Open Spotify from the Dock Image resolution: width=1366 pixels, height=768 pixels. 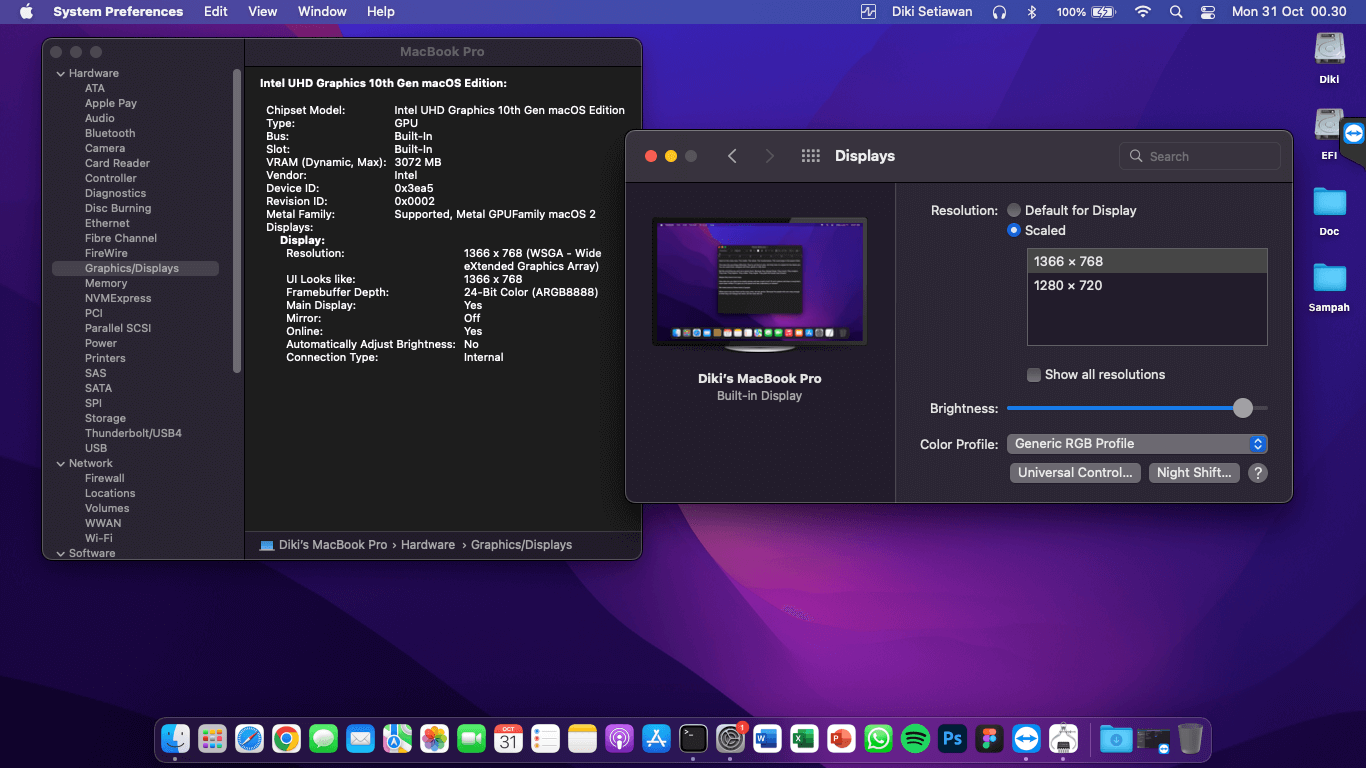point(915,739)
